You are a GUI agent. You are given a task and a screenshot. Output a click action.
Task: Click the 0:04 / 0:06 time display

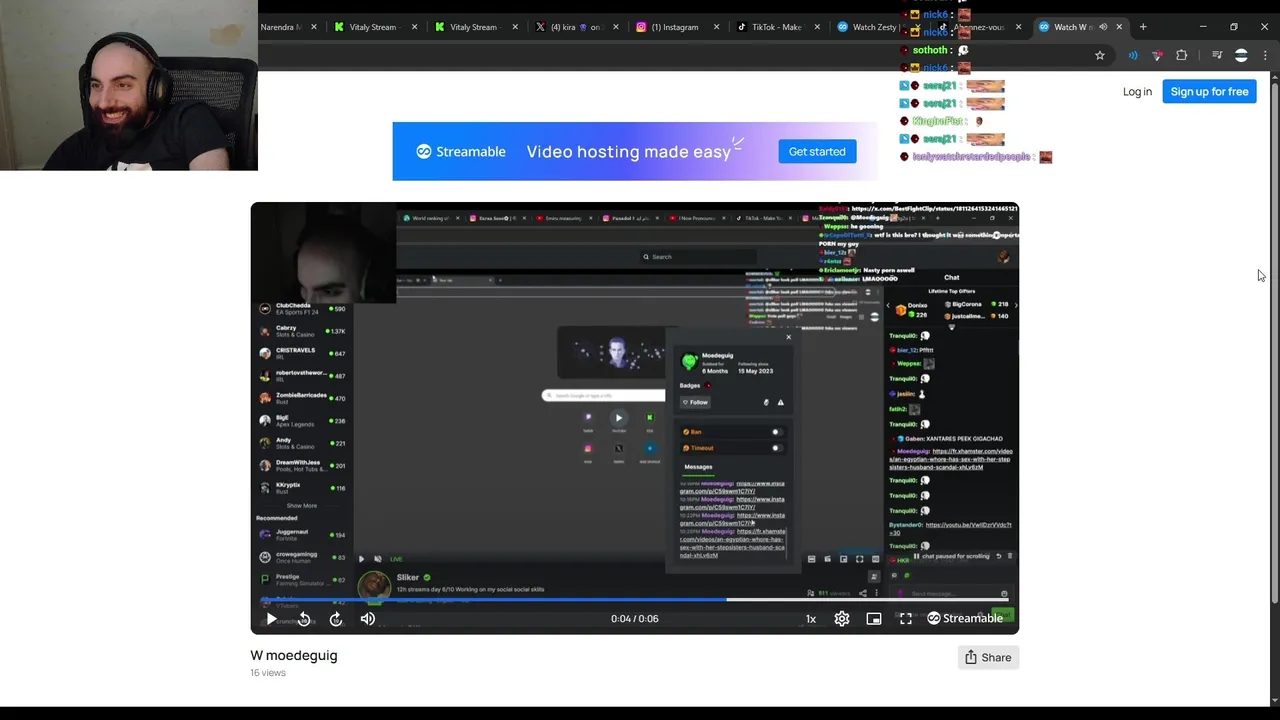(635, 619)
